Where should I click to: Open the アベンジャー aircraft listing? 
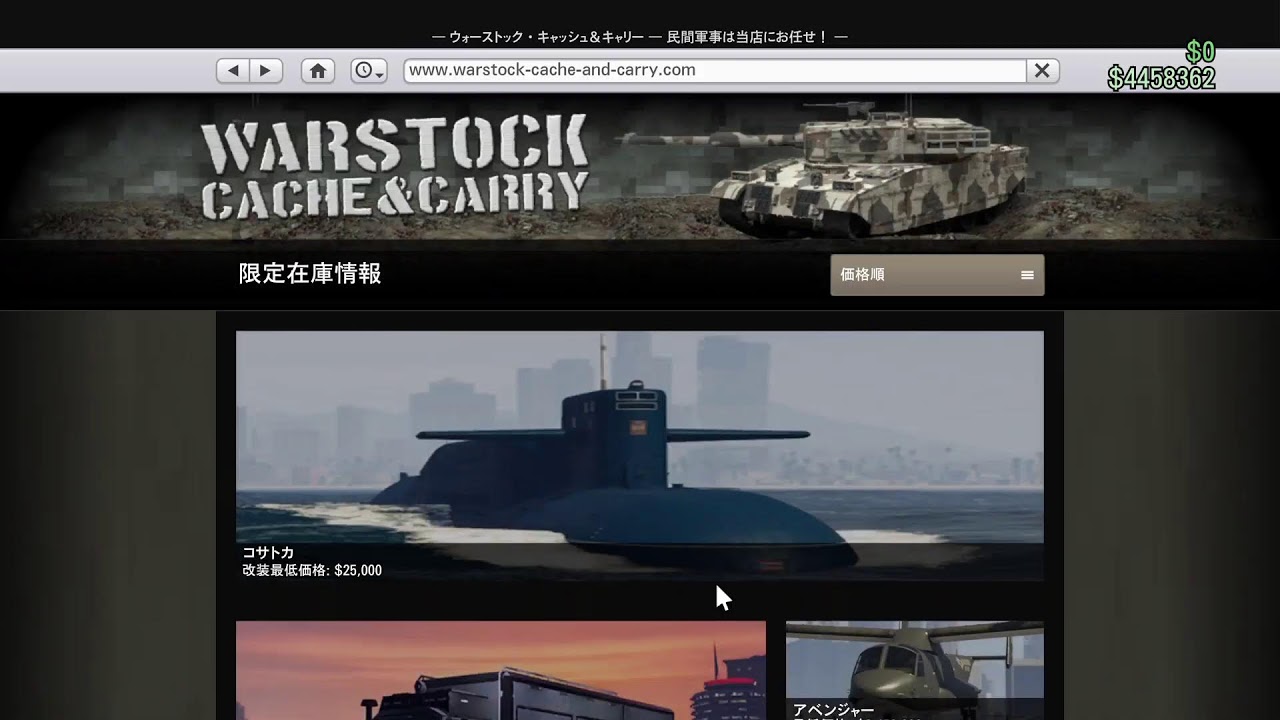[915, 670]
